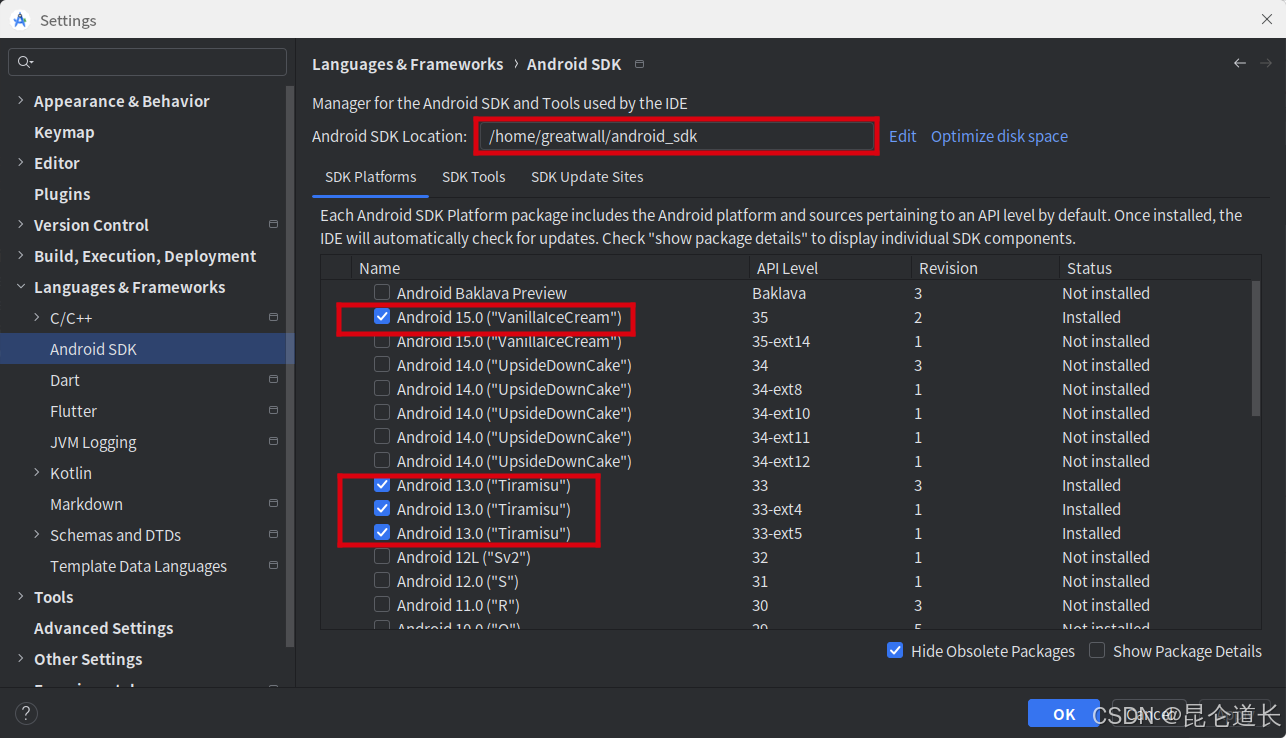Screen dimensions: 1286x738
Task: Confirm settings with the OK button
Action: pos(1064,714)
